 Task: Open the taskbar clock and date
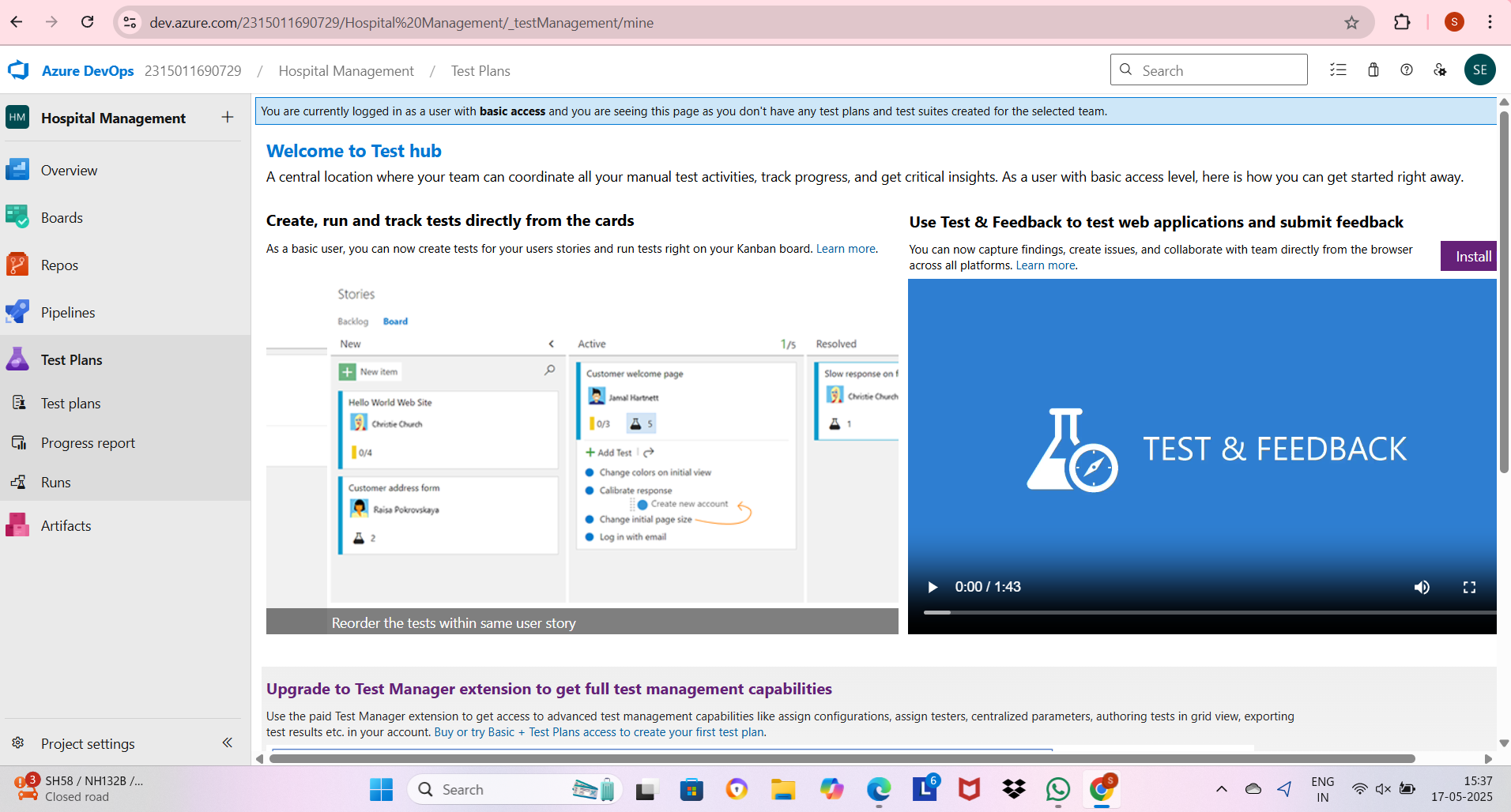point(1461,788)
